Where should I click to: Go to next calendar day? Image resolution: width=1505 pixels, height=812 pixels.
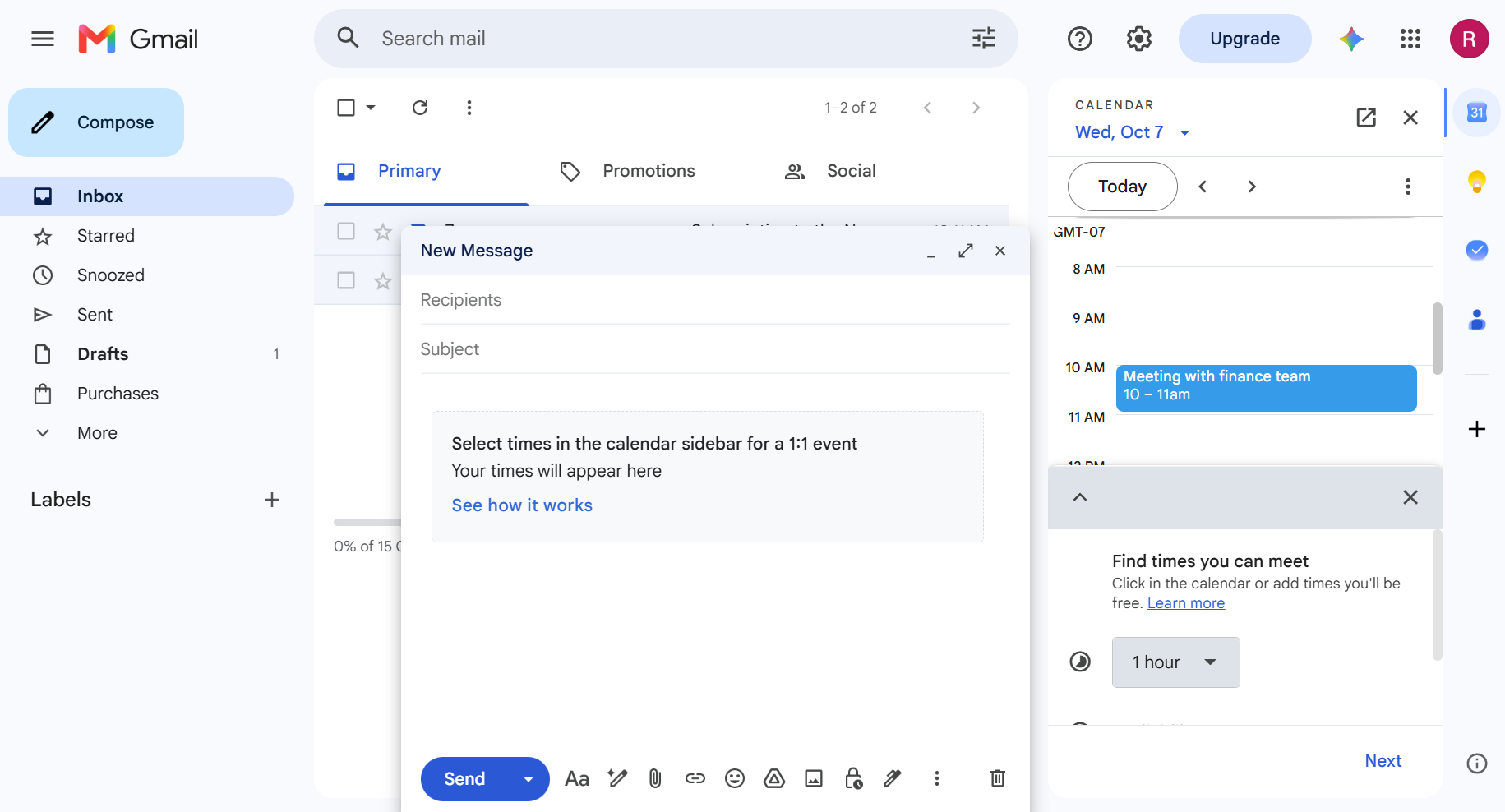tap(1252, 187)
